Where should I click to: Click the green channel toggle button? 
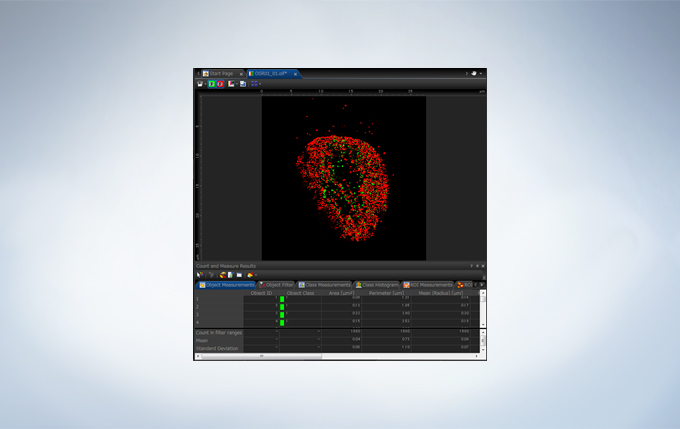211,84
